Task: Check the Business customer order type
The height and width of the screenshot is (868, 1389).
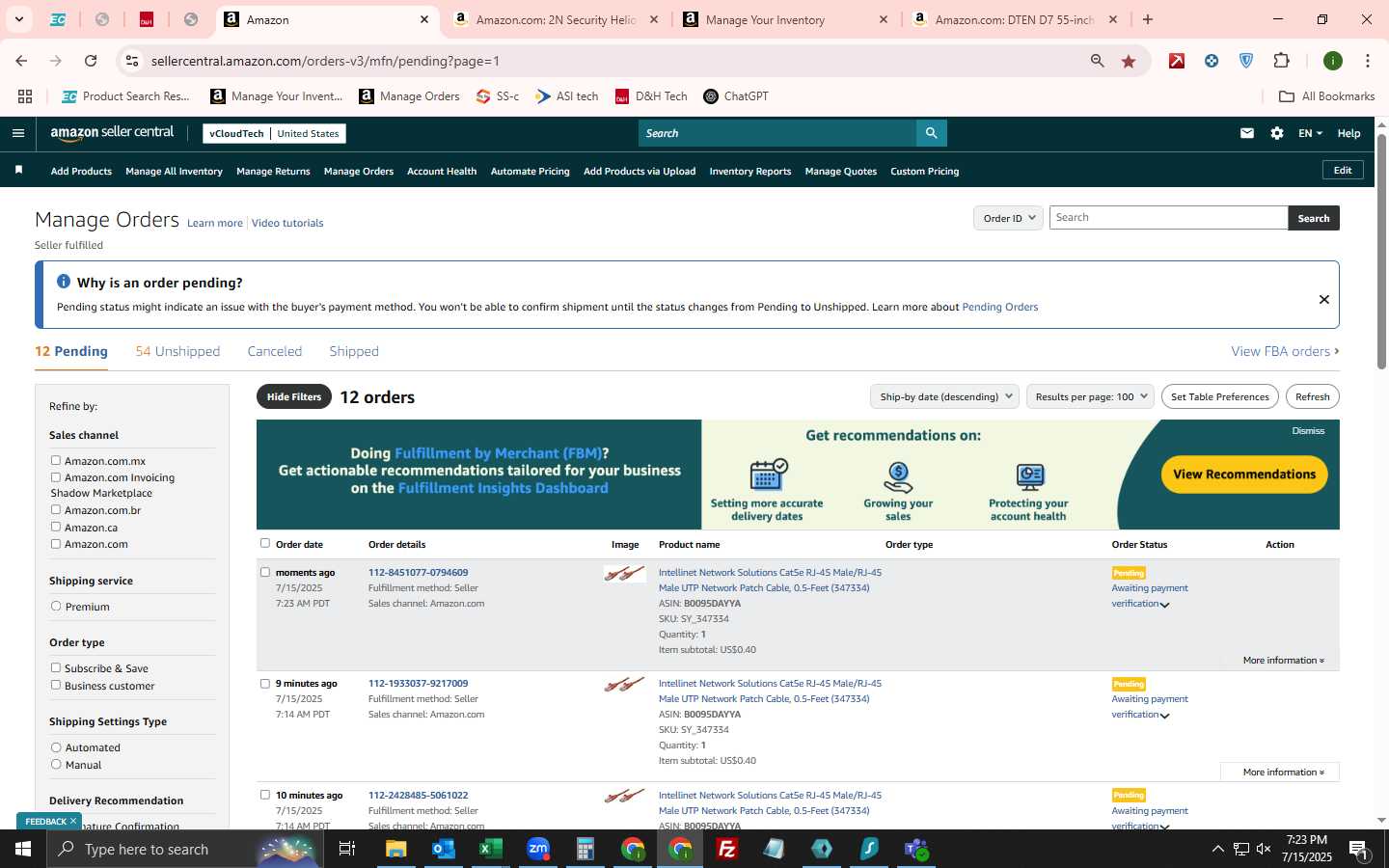Action: coord(56,685)
